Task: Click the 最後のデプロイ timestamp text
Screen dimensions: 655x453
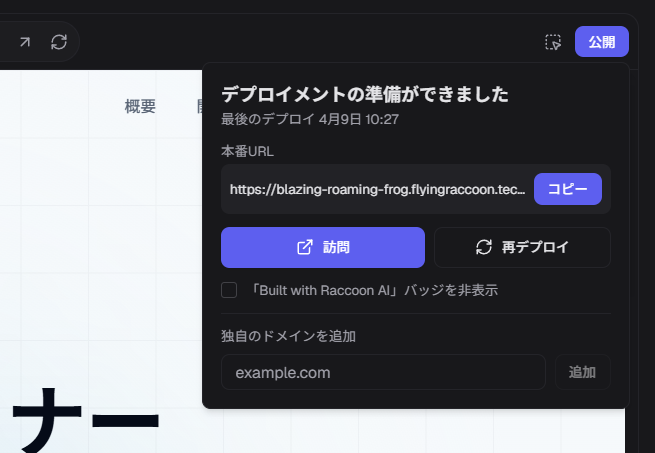Action: coord(309,119)
